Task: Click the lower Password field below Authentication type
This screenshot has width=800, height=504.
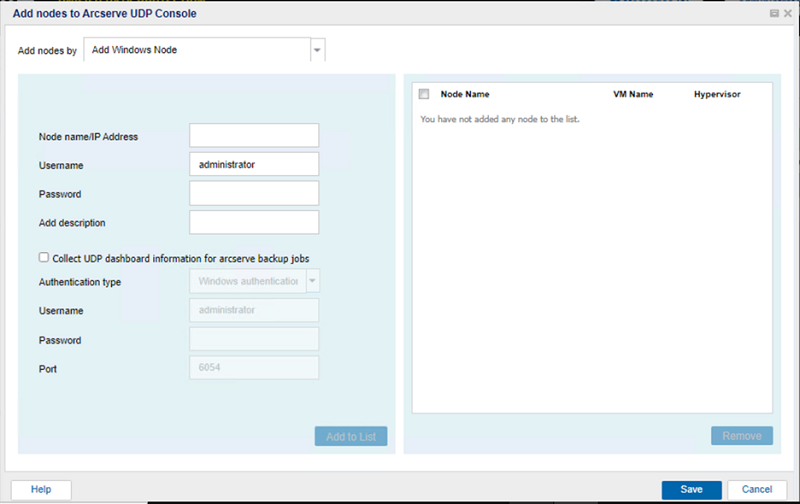Action: click(x=254, y=339)
